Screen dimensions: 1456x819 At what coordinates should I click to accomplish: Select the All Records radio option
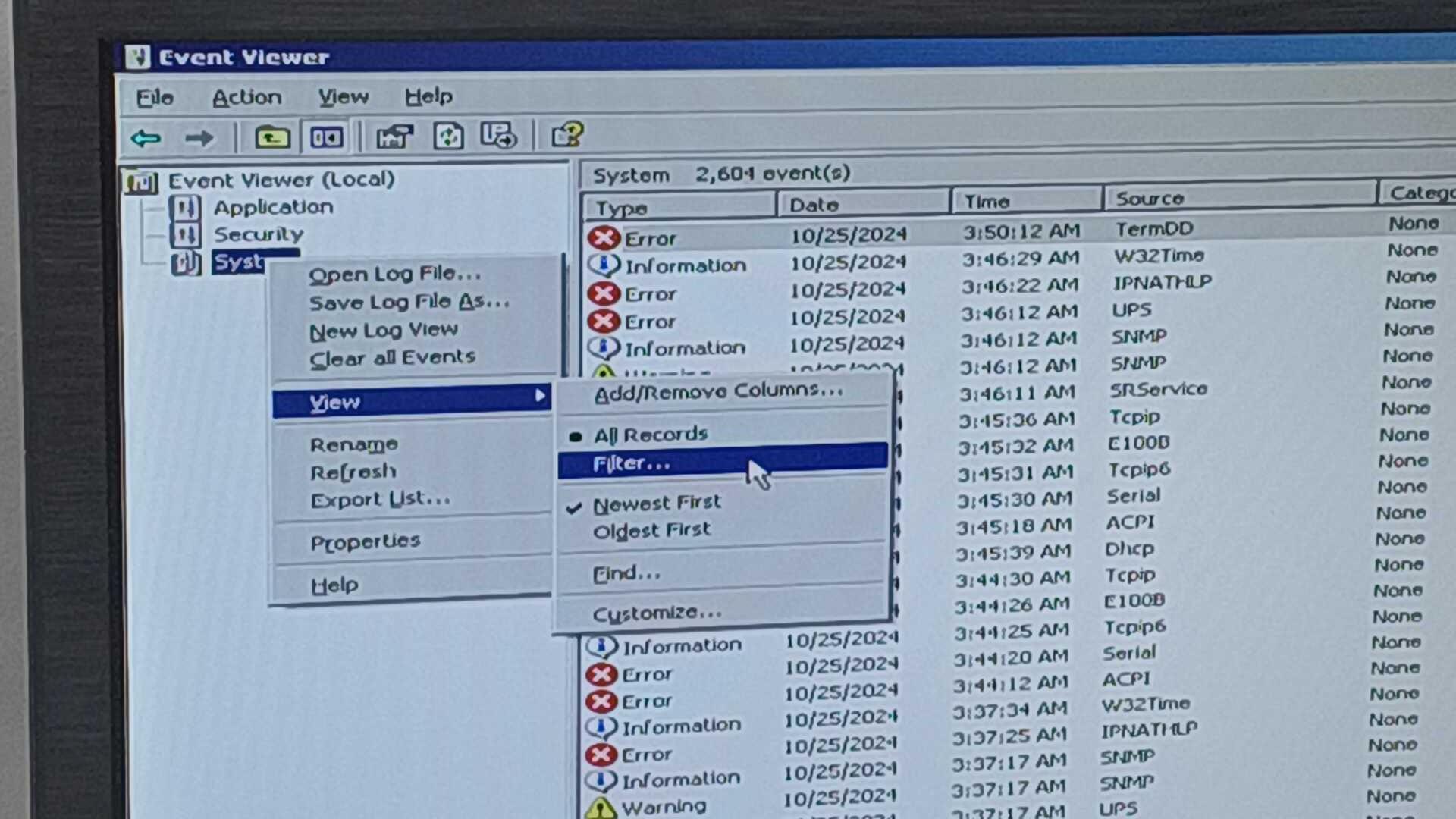point(650,435)
